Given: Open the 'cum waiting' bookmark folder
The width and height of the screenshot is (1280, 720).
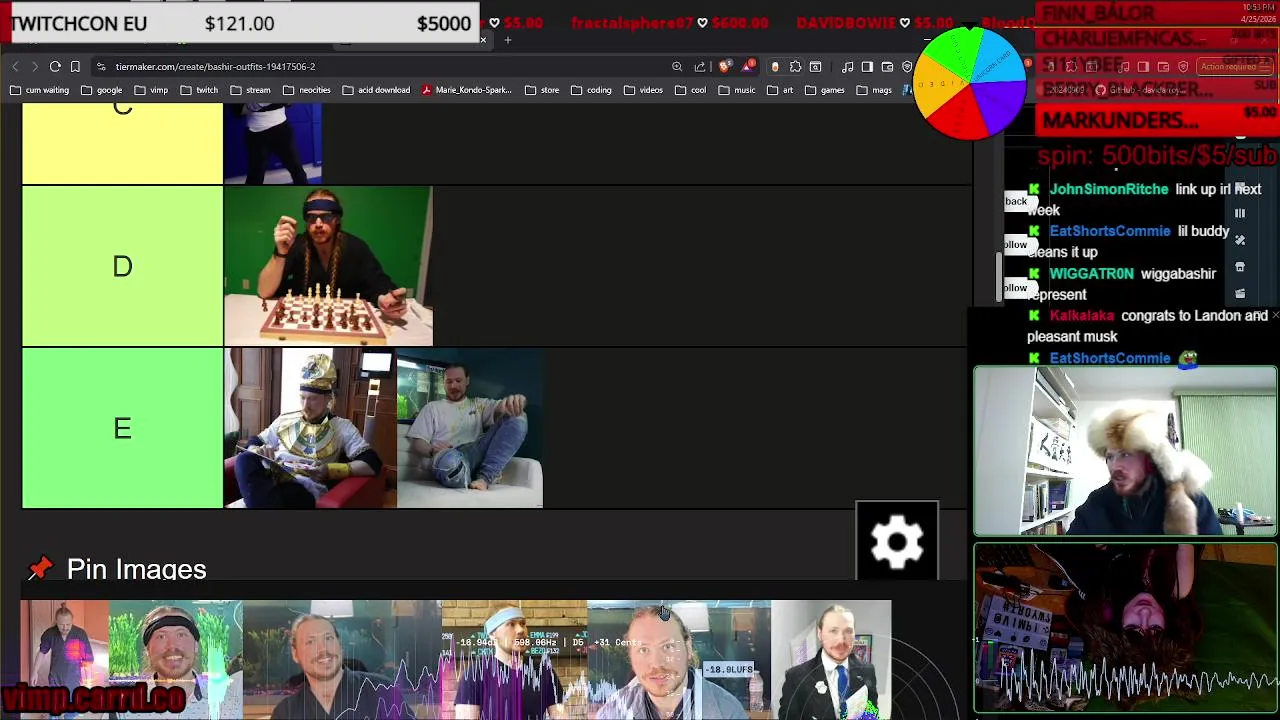Looking at the screenshot, I should coord(40,90).
